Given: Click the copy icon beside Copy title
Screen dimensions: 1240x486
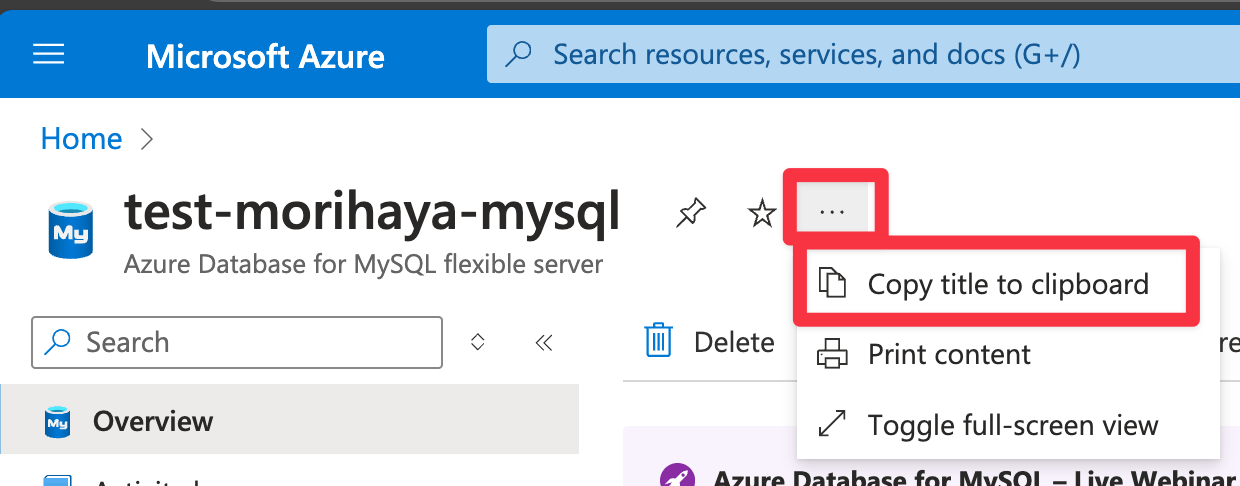Looking at the screenshot, I should point(832,284).
